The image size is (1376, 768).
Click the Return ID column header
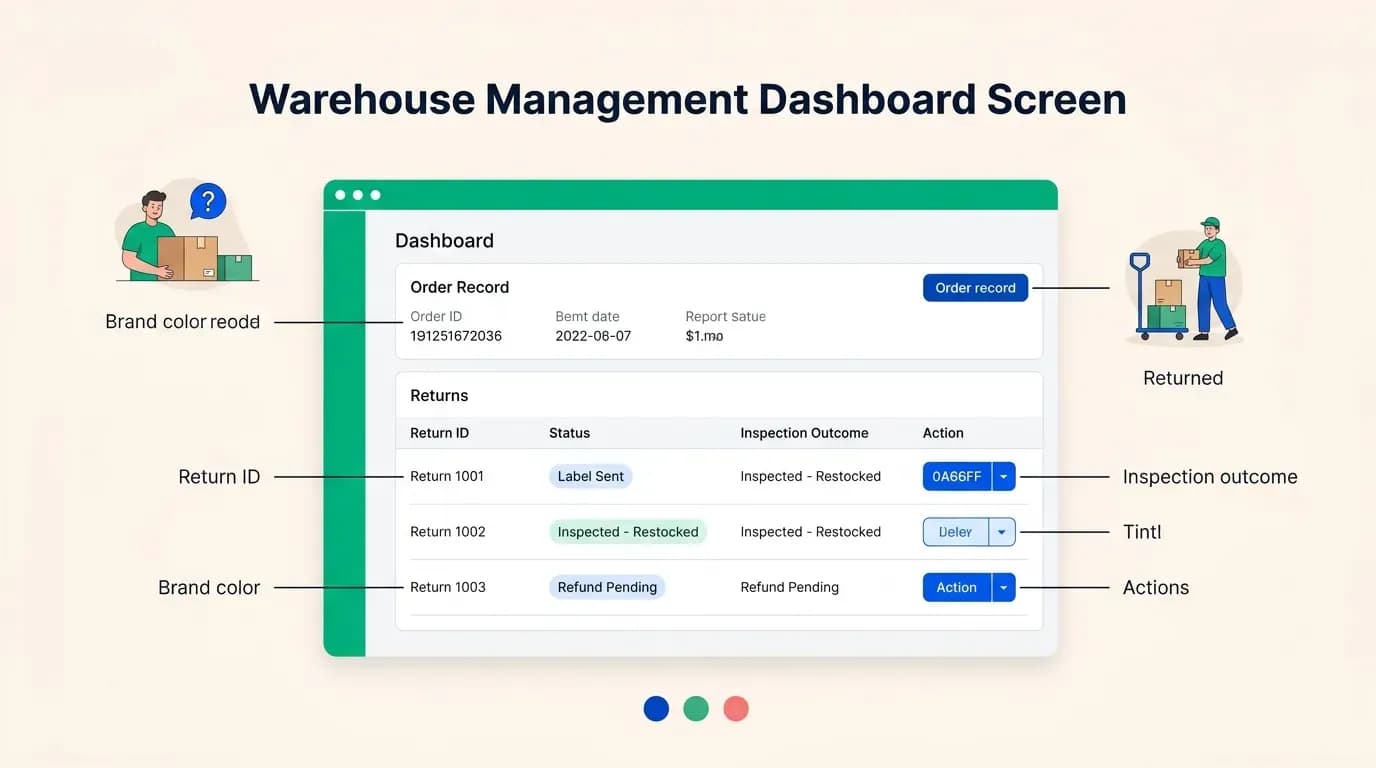coord(439,433)
